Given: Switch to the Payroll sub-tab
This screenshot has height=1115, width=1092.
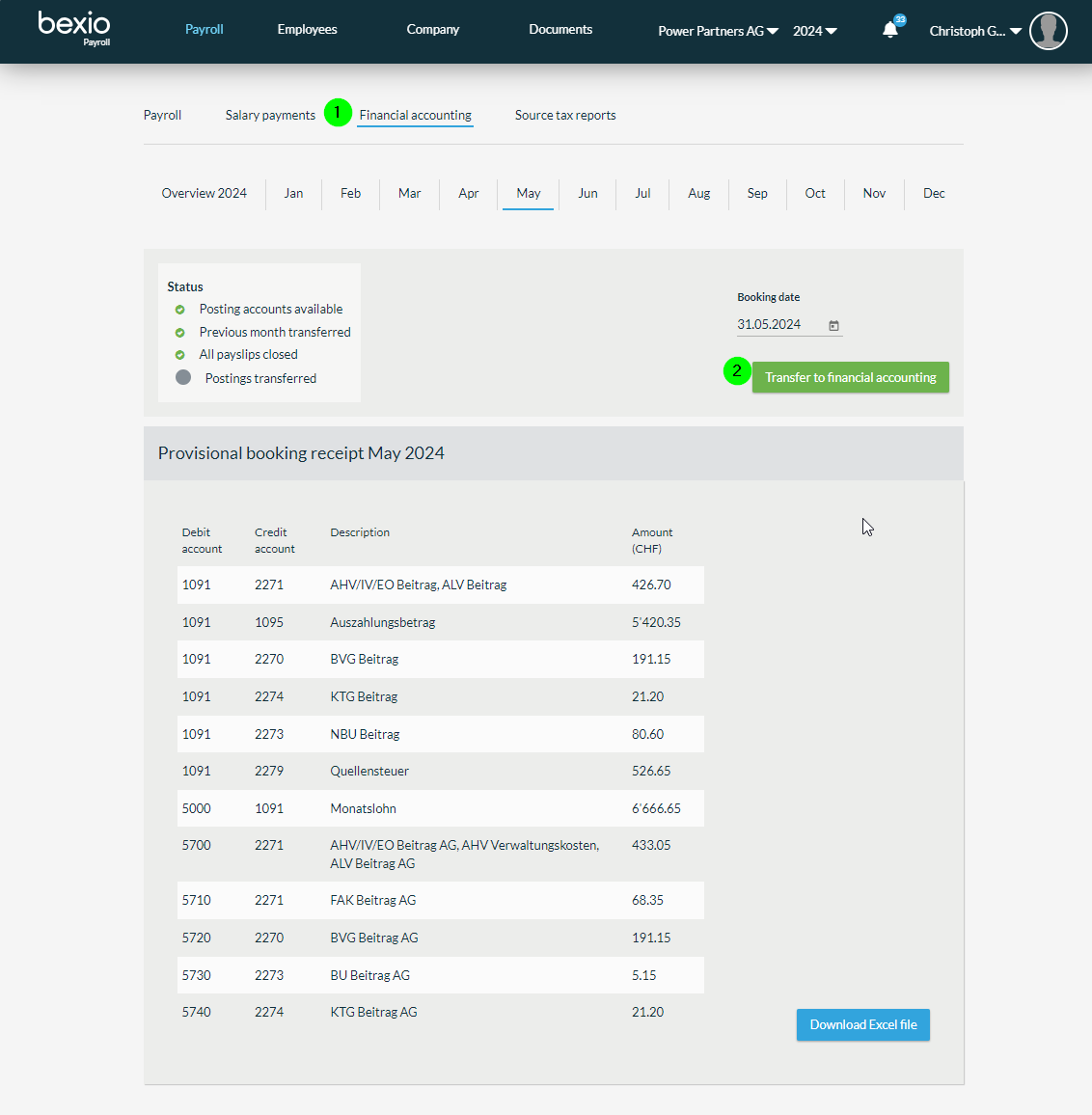Looking at the screenshot, I should (162, 115).
